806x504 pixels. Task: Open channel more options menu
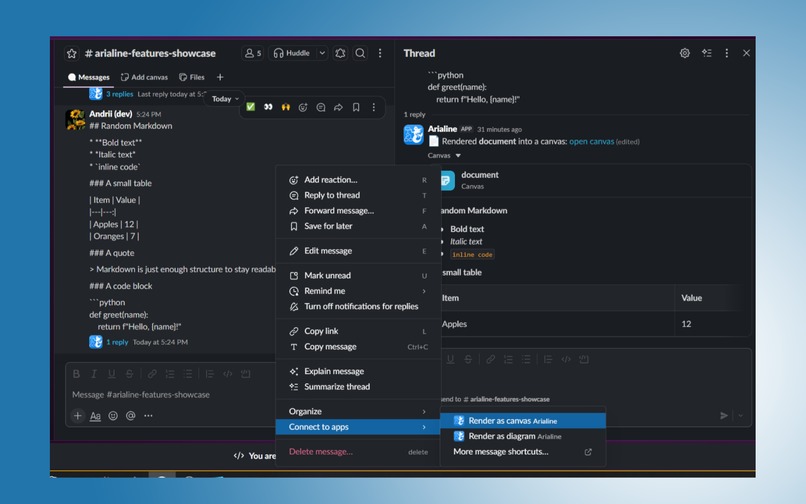(380, 53)
